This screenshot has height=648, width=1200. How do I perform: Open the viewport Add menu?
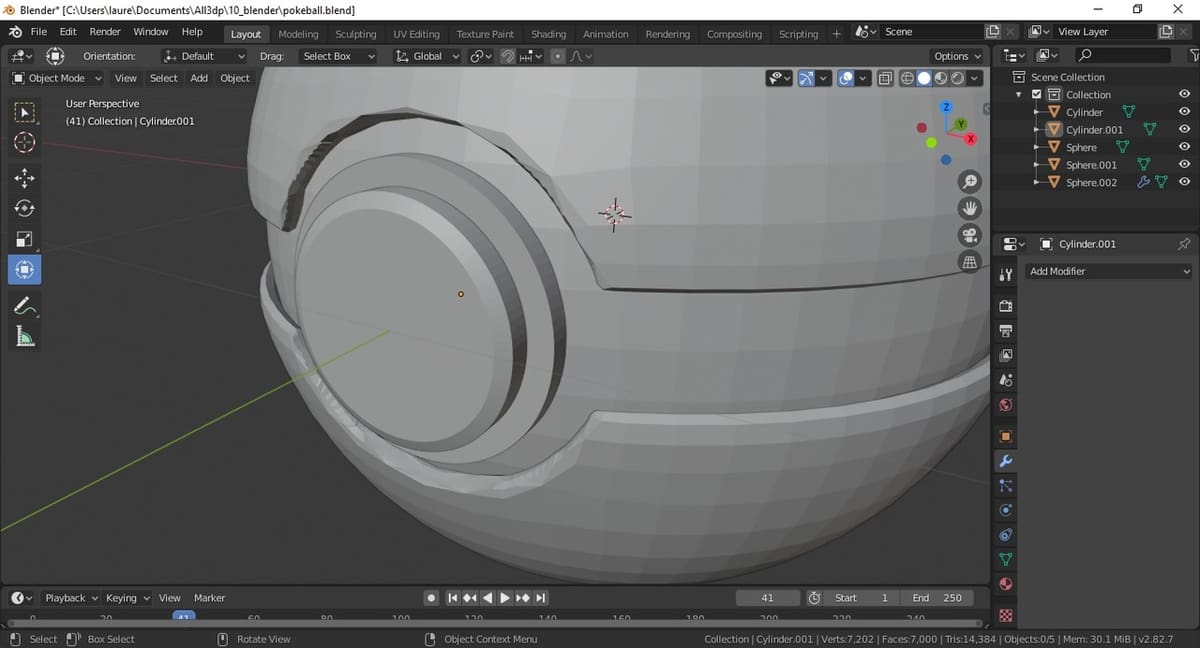tap(199, 78)
